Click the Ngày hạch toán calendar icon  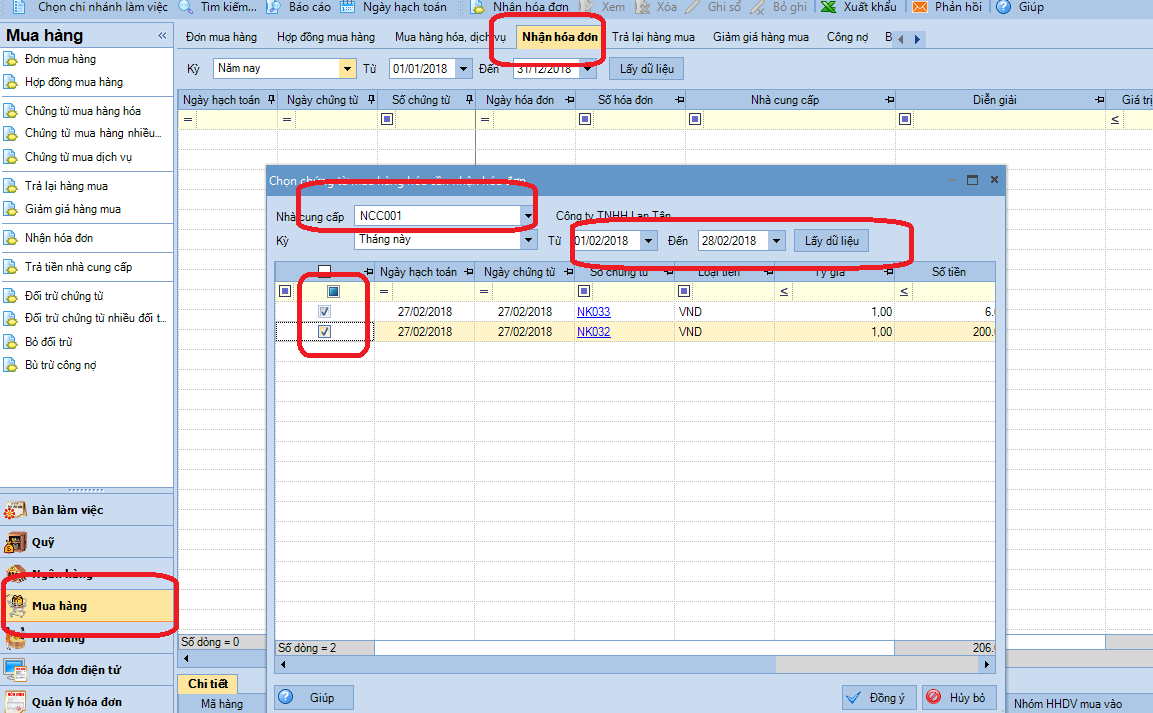tap(347, 7)
